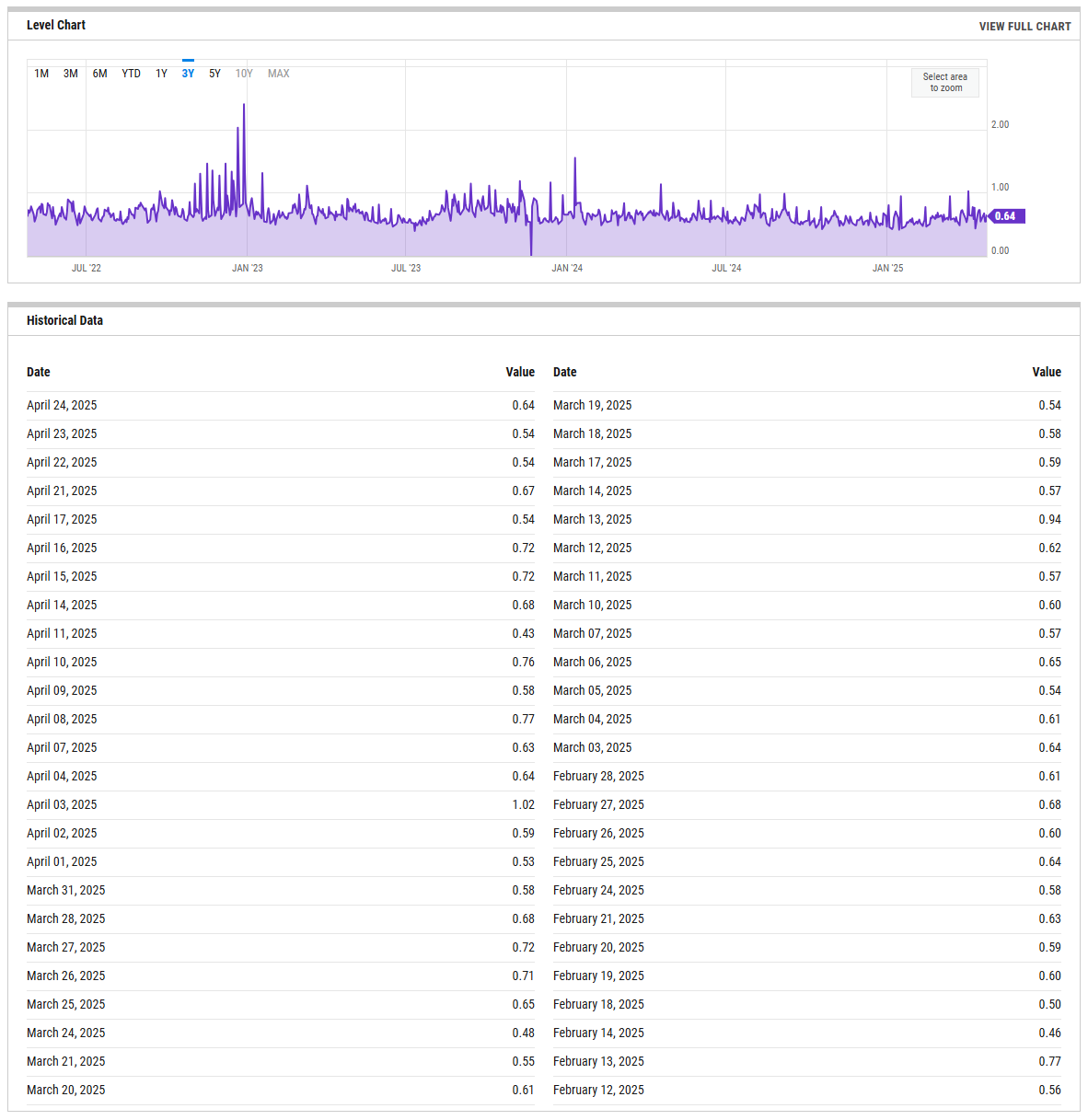Select the April 21, 2025 date cell
Viewport: 1088px width, 1120px height.
[62, 491]
